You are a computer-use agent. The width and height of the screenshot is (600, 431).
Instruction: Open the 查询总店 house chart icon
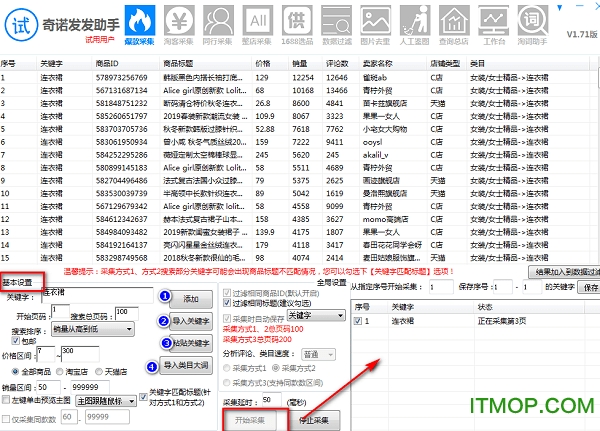[x=454, y=24]
